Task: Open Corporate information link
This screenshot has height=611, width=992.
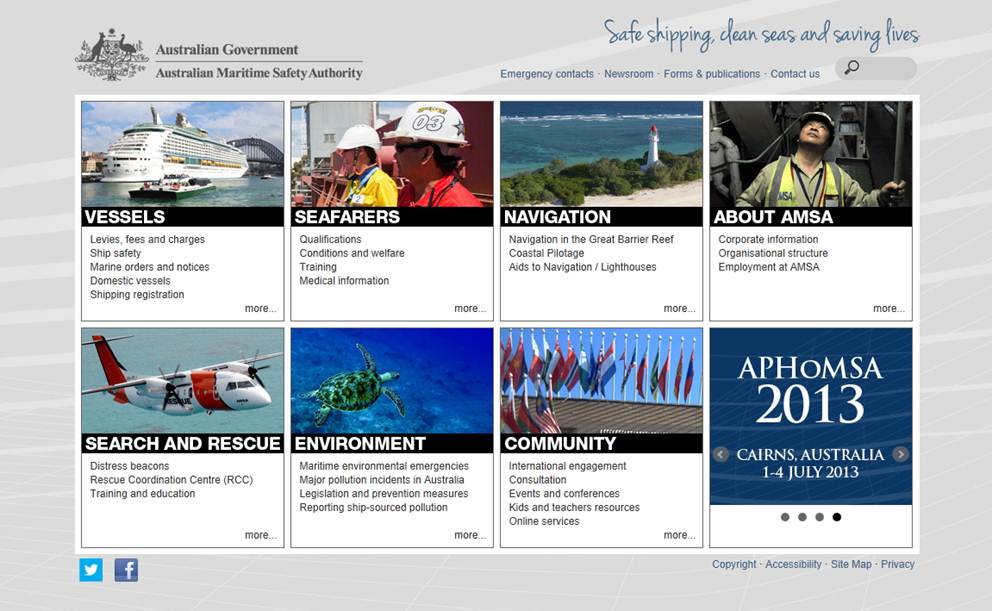Action: 768,240
